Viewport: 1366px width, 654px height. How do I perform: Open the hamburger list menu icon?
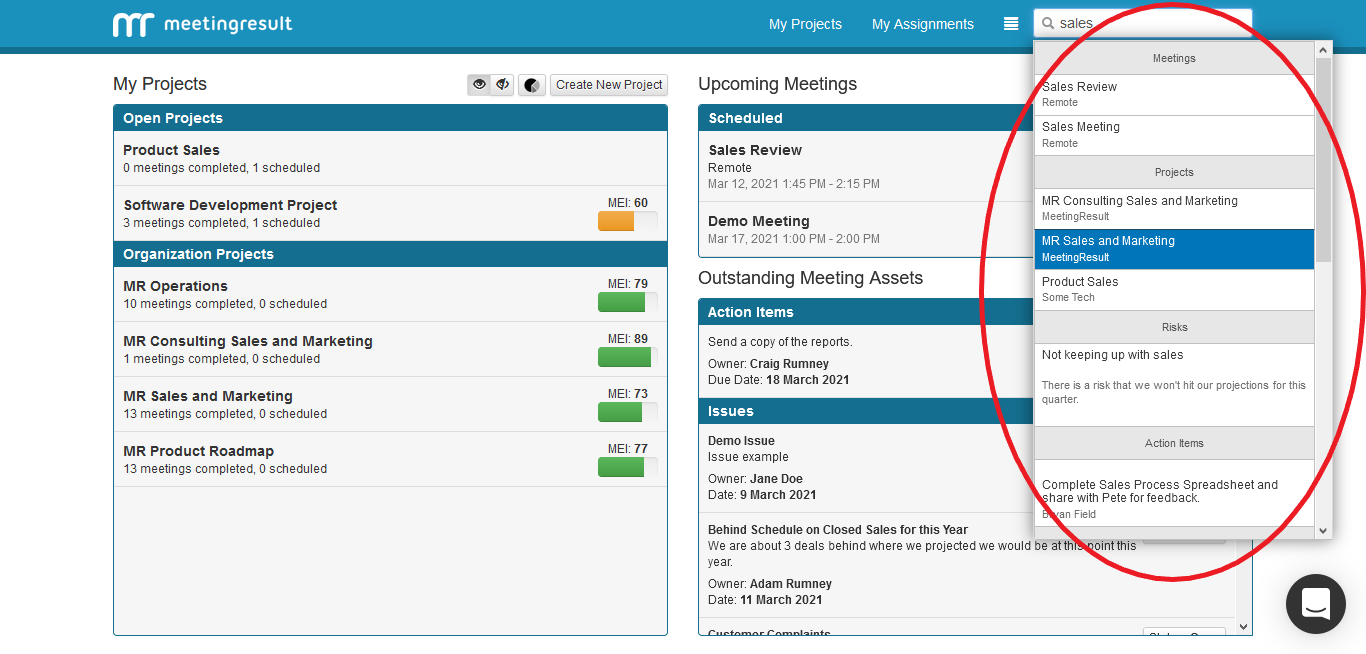tap(1011, 24)
